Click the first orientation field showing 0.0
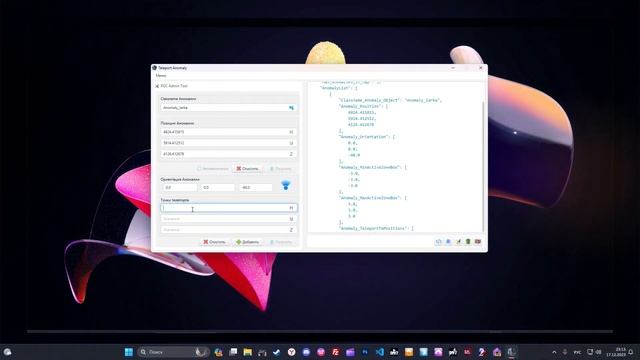Screen dimensions: 640x360 point(180,187)
